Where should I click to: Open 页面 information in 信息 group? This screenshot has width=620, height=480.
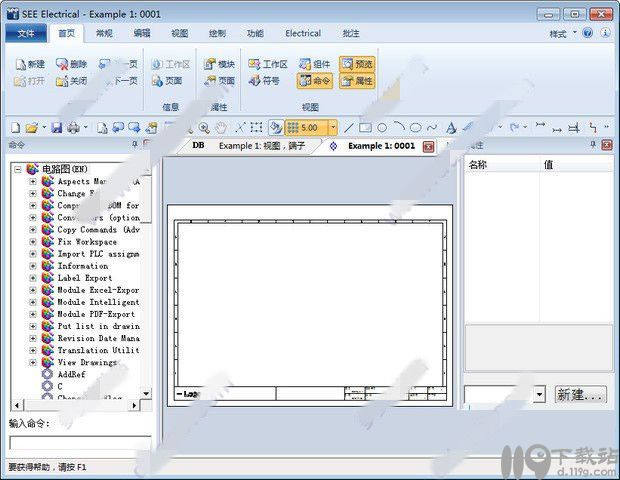167,81
